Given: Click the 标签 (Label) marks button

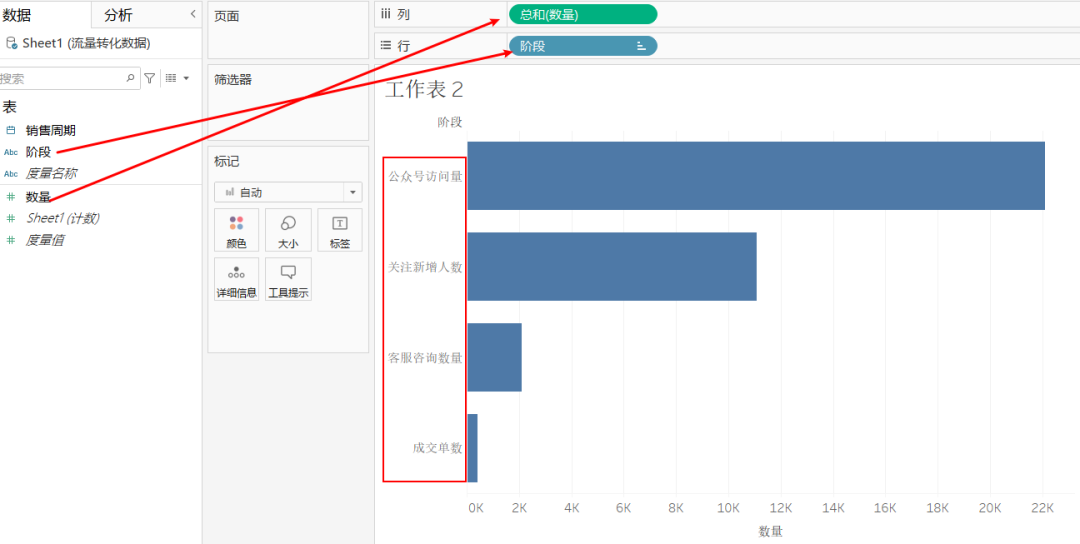Looking at the screenshot, I should (x=340, y=230).
